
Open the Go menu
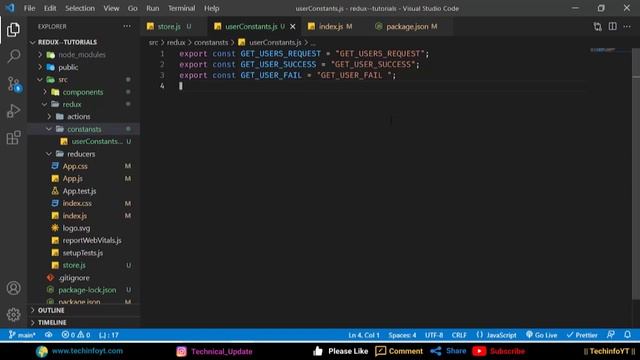[132, 8]
